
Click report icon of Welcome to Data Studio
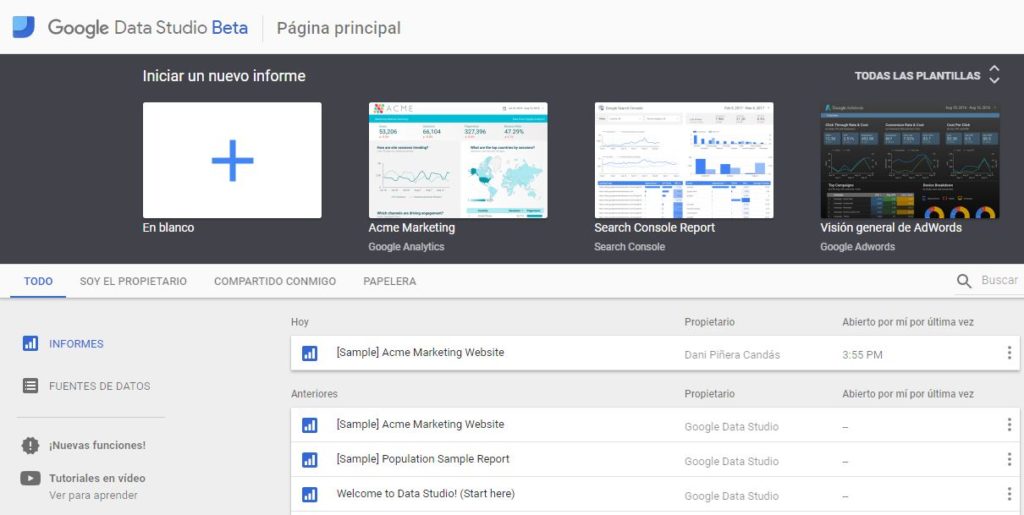(310, 494)
